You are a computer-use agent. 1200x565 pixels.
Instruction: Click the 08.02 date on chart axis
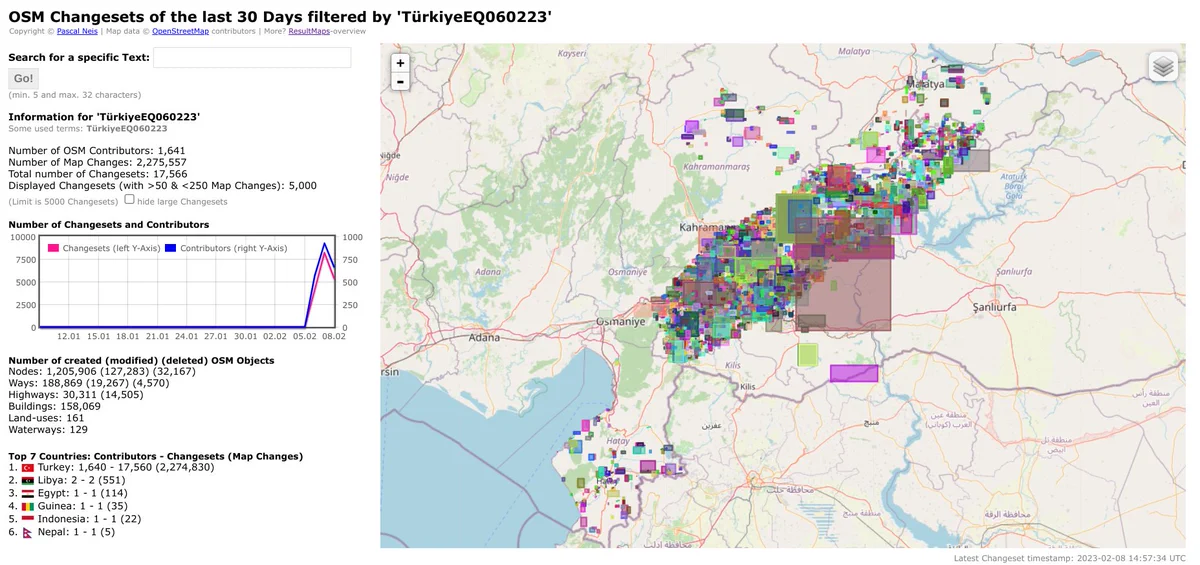[x=334, y=337]
